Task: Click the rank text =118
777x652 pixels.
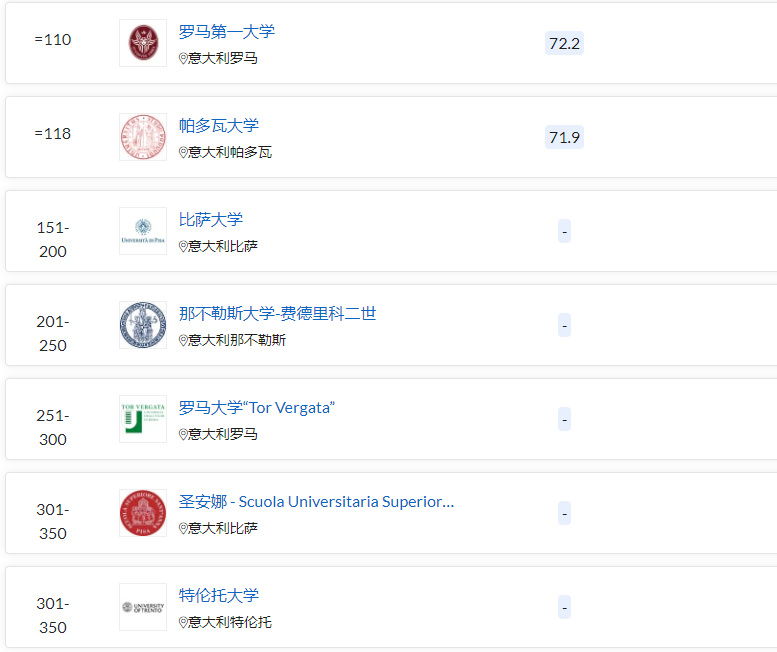Action: click(53, 134)
